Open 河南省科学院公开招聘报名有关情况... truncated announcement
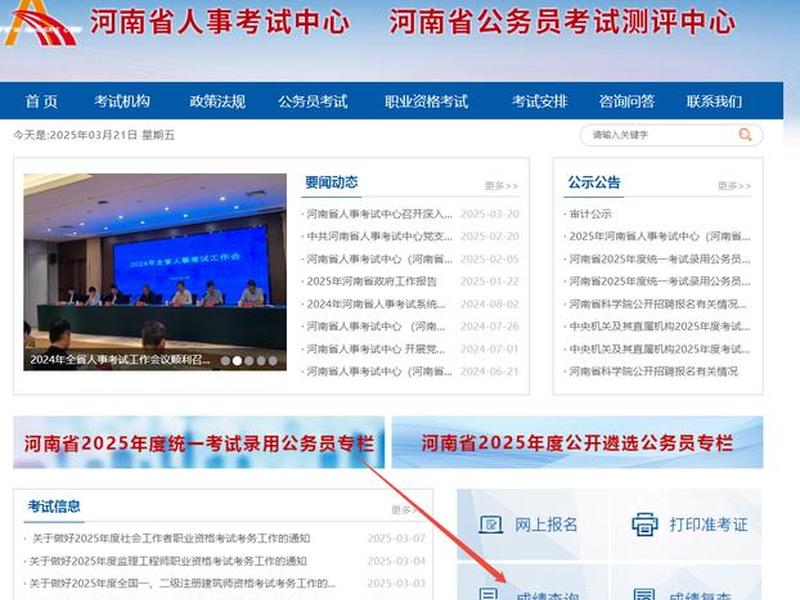Image resolution: width=800 pixels, height=600 pixels. 658,304
